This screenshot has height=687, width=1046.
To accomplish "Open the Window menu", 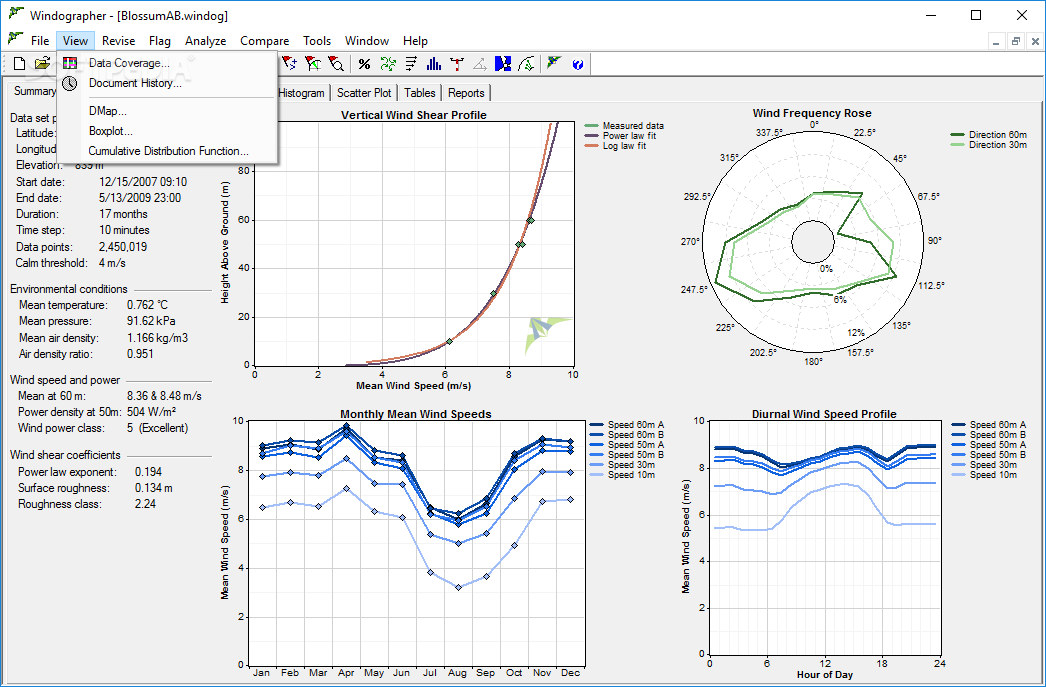I will pyautogui.click(x=367, y=41).
